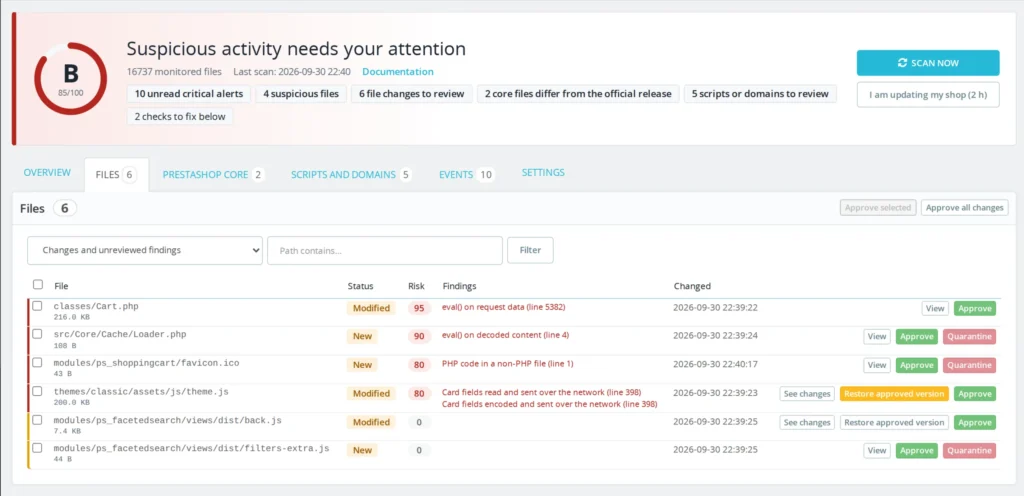Switch to the Settings tab

(543, 173)
